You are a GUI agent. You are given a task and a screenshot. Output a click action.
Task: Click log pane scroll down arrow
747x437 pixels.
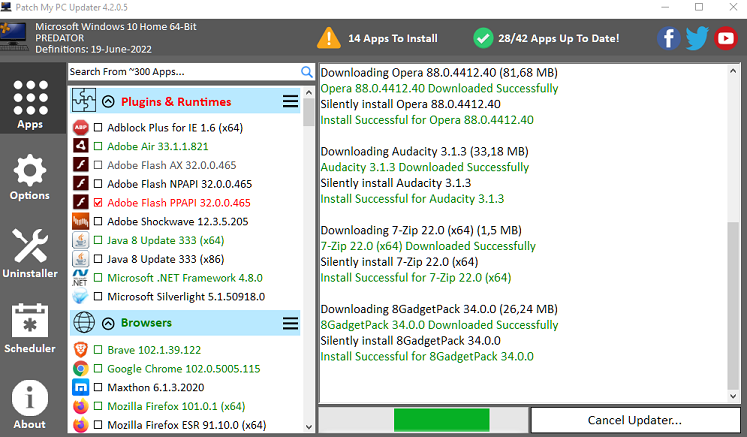click(733, 396)
